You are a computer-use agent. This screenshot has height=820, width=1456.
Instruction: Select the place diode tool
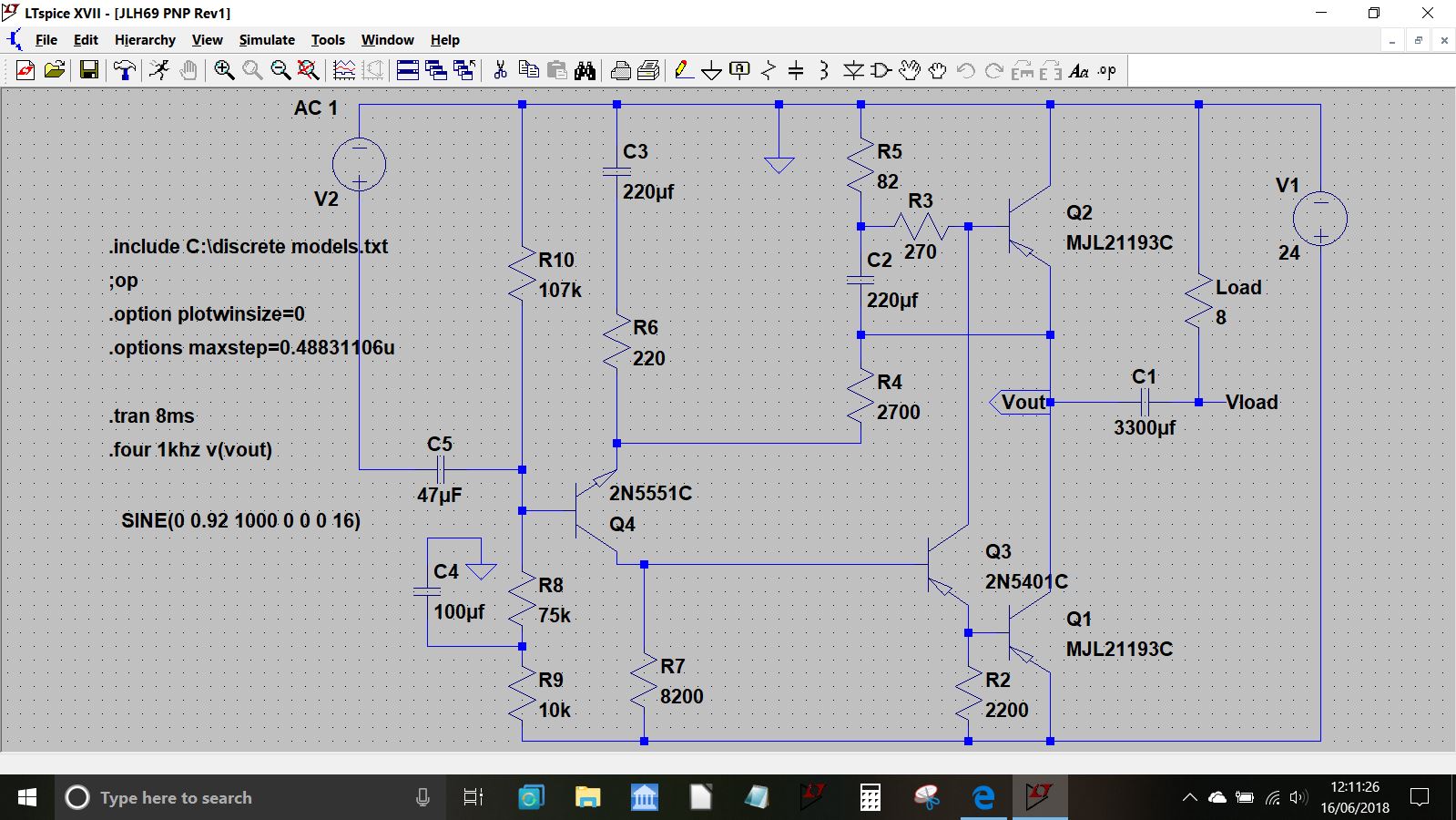(x=853, y=70)
